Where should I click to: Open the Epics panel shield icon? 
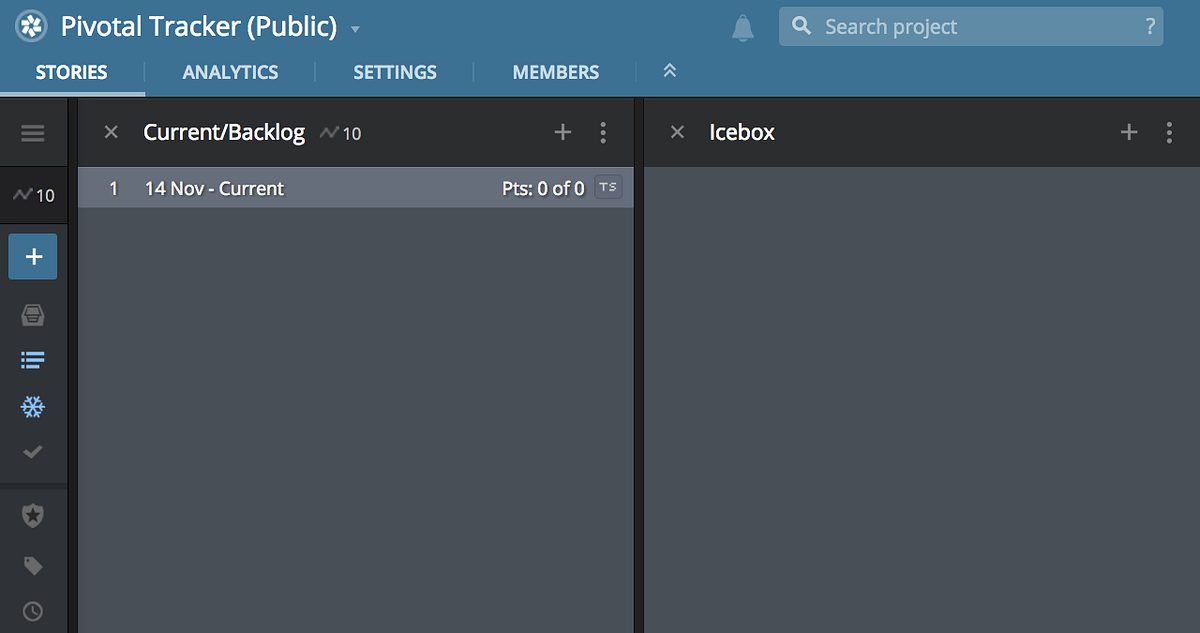pyautogui.click(x=33, y=515)
